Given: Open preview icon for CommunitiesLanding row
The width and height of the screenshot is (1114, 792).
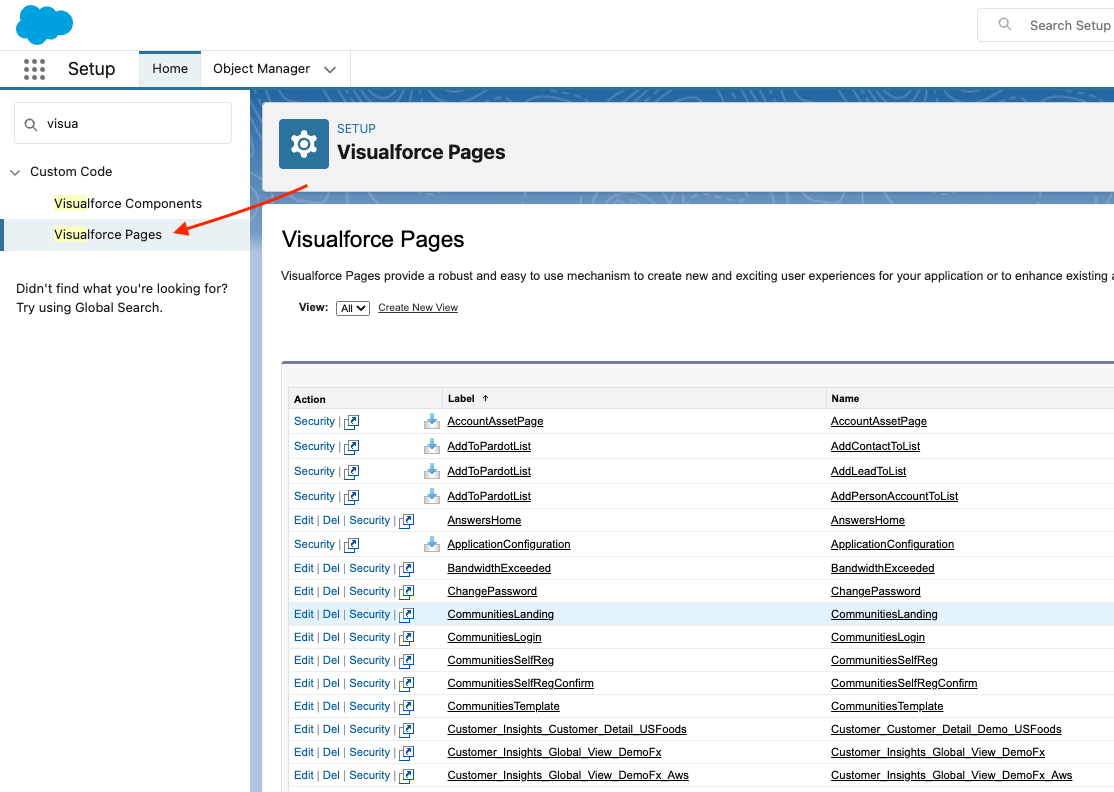Looking at the screenshot, I should [406, 615].
